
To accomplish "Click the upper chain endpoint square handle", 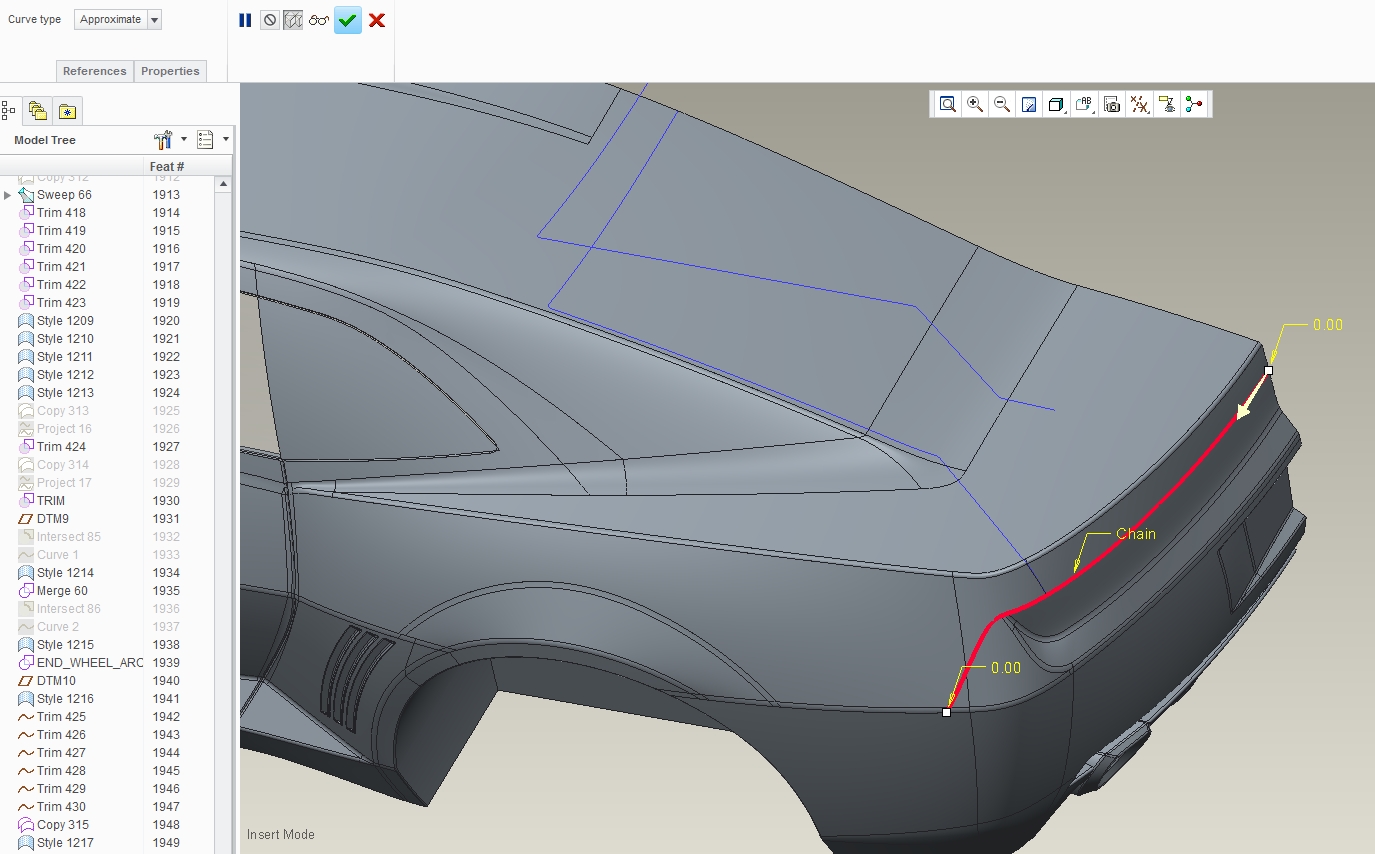I will point(1268,370).
